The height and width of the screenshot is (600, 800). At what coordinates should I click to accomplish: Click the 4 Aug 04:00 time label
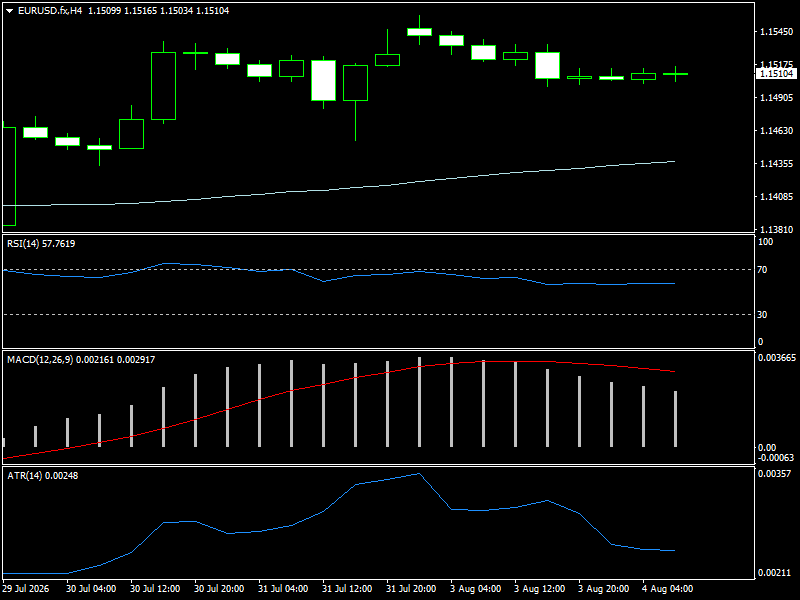667,589
